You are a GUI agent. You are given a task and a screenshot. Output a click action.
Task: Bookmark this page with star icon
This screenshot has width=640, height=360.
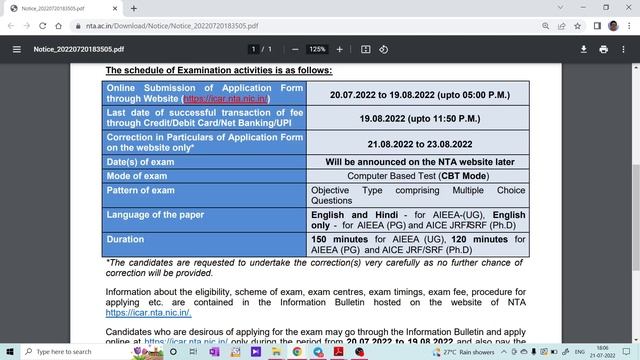(577, 26)
